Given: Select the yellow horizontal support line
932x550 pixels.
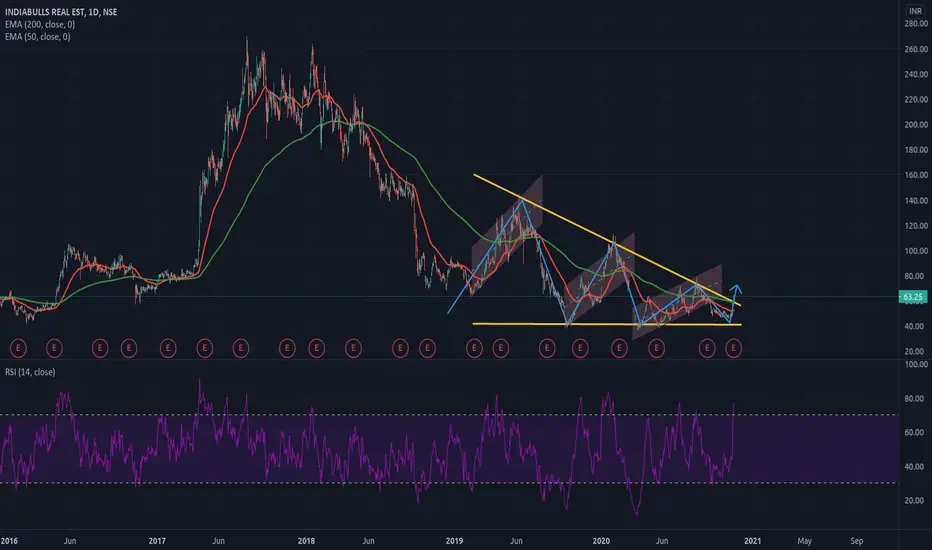Looking at the screenshot, I should point(606,324).
